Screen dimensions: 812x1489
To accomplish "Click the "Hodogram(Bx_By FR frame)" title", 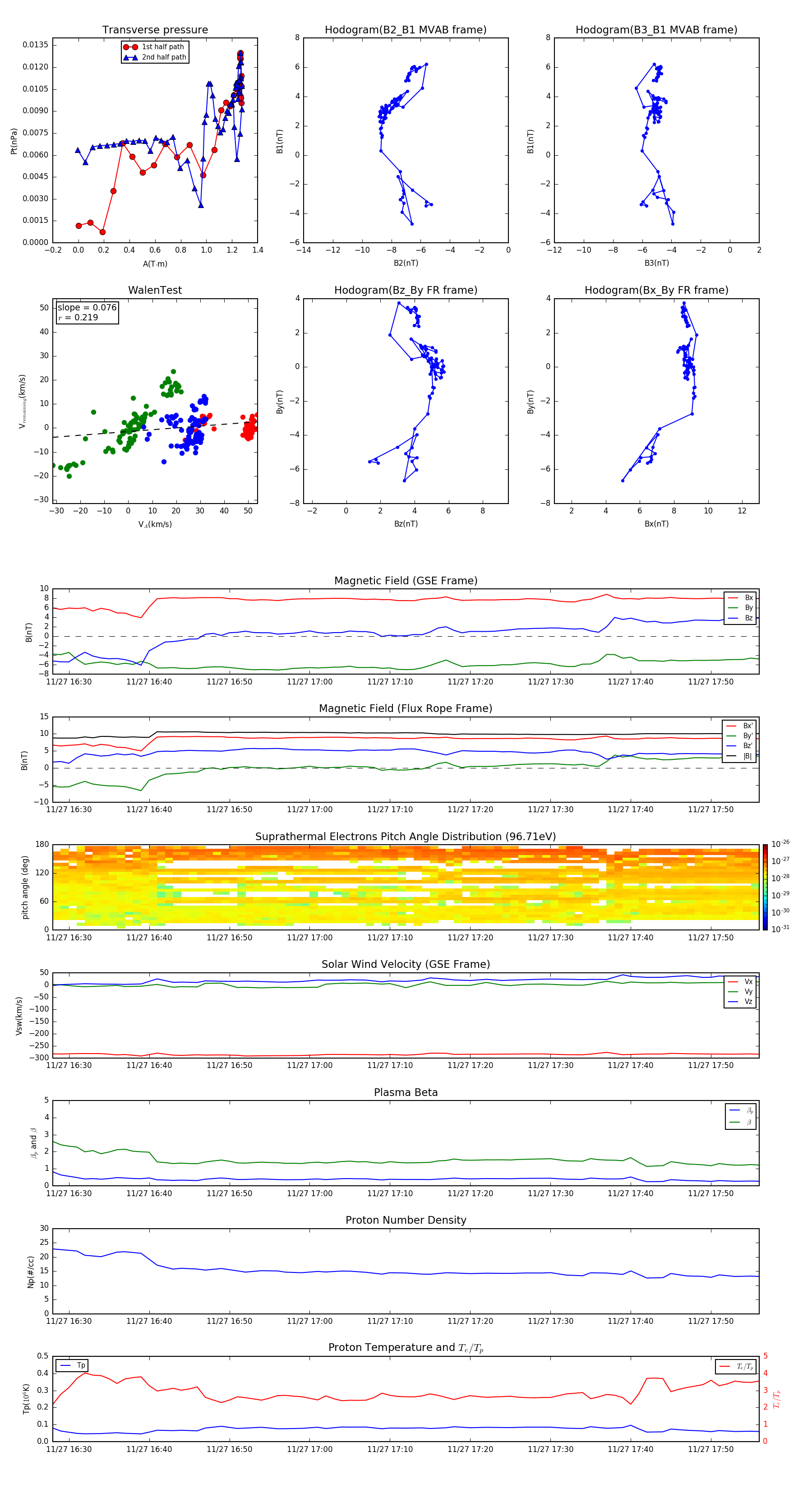I will (656, 290).
